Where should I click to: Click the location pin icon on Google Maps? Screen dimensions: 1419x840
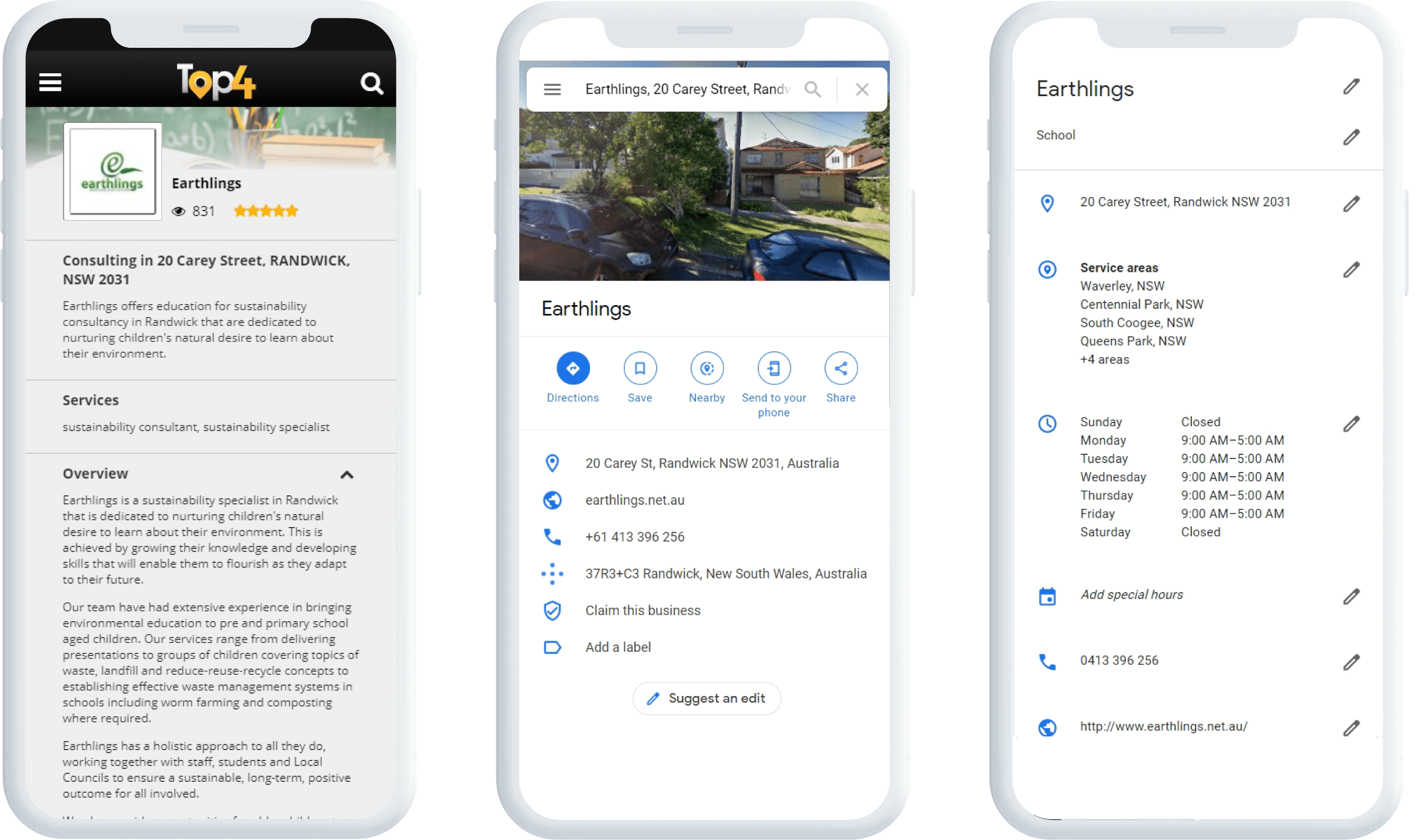point(552,463)
